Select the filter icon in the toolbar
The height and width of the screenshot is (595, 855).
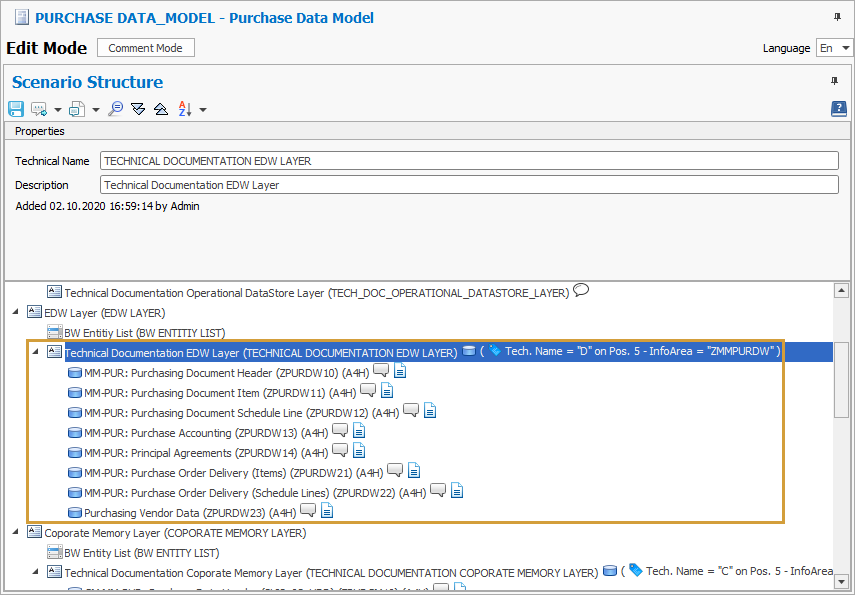(x=138, y=109)
